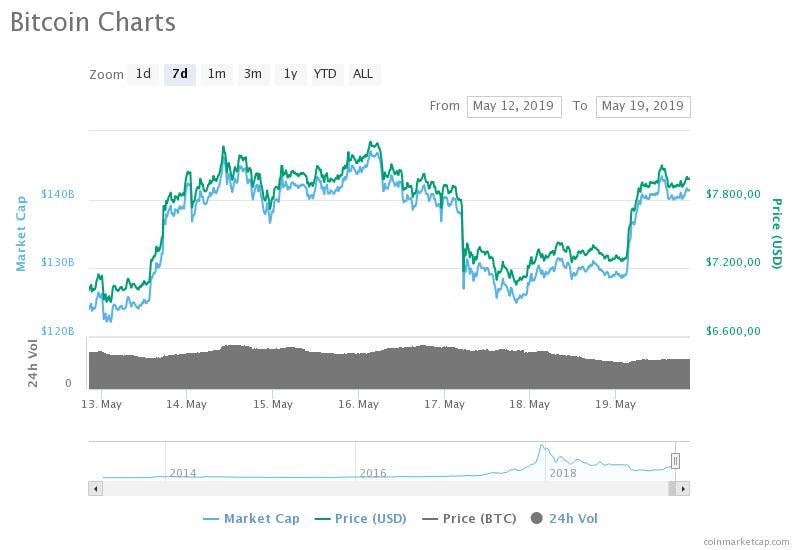The width and height of the screenshot is (800, 550).
Task: Click the Price (USD) axis title
Action: coord(777,234)
